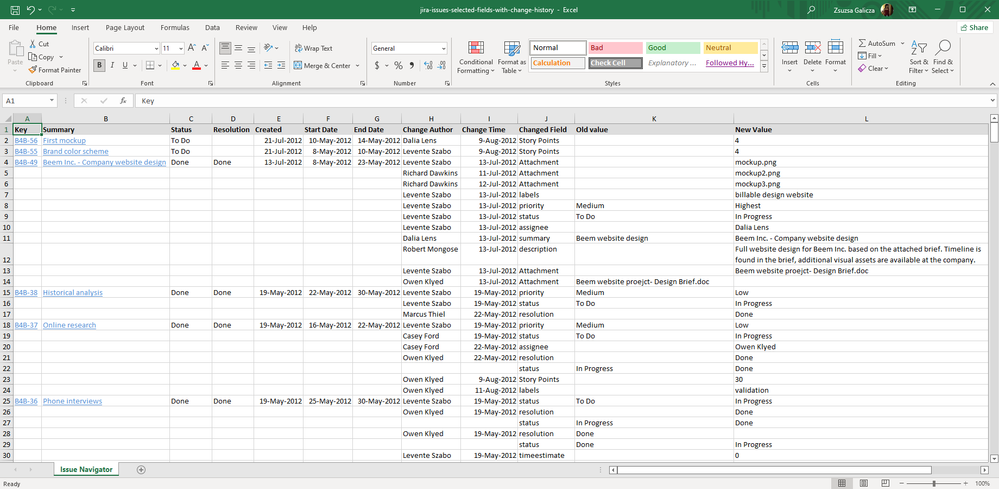
Task: Open the File menu
Action: (x=14, y=28)
